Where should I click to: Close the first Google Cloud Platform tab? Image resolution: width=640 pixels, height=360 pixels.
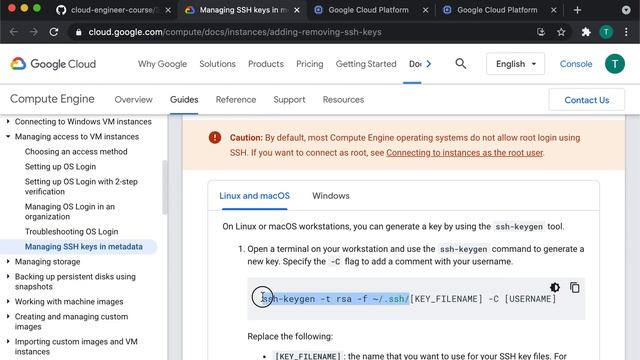[425, 10]
